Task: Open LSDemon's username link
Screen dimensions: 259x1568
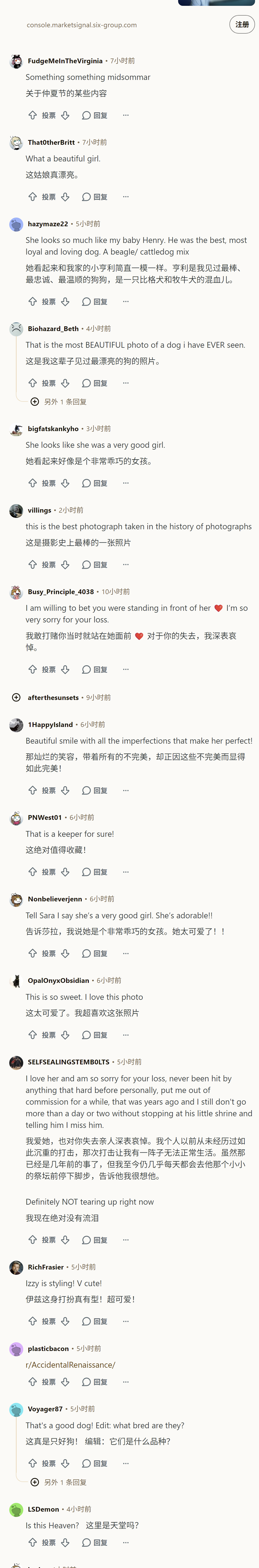Action: 43,1509
